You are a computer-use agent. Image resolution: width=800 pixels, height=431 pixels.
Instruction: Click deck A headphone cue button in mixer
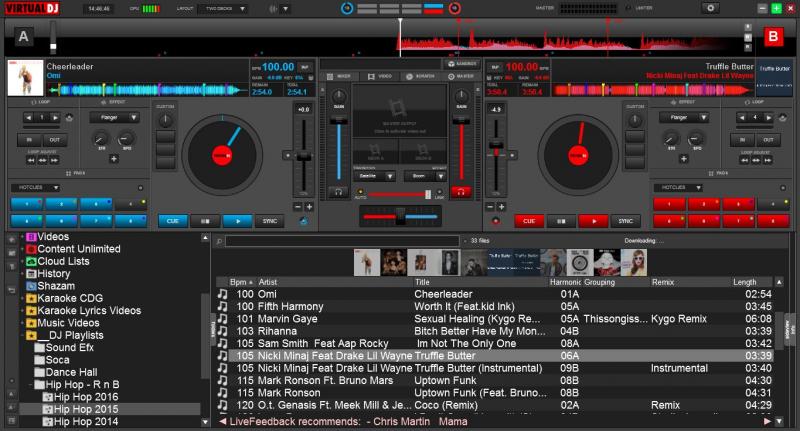[x=338, y=192]
